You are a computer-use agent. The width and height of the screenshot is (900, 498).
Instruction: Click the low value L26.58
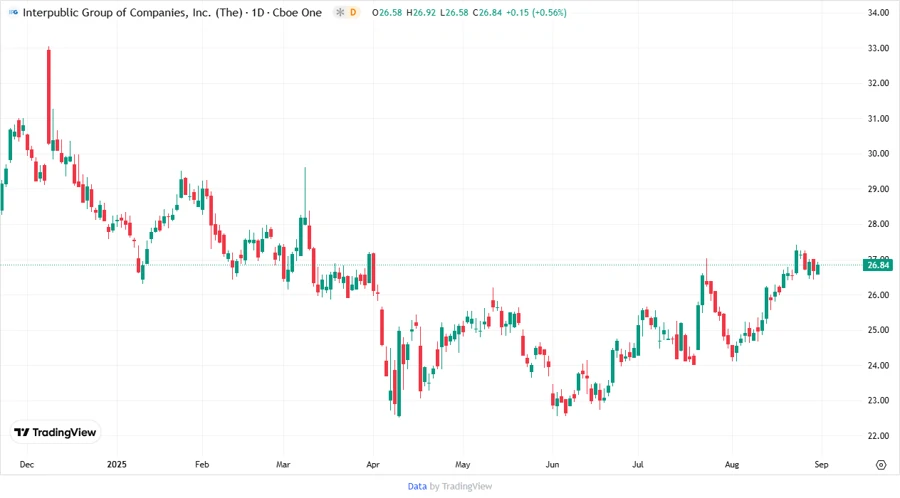[x=454, y=12]
